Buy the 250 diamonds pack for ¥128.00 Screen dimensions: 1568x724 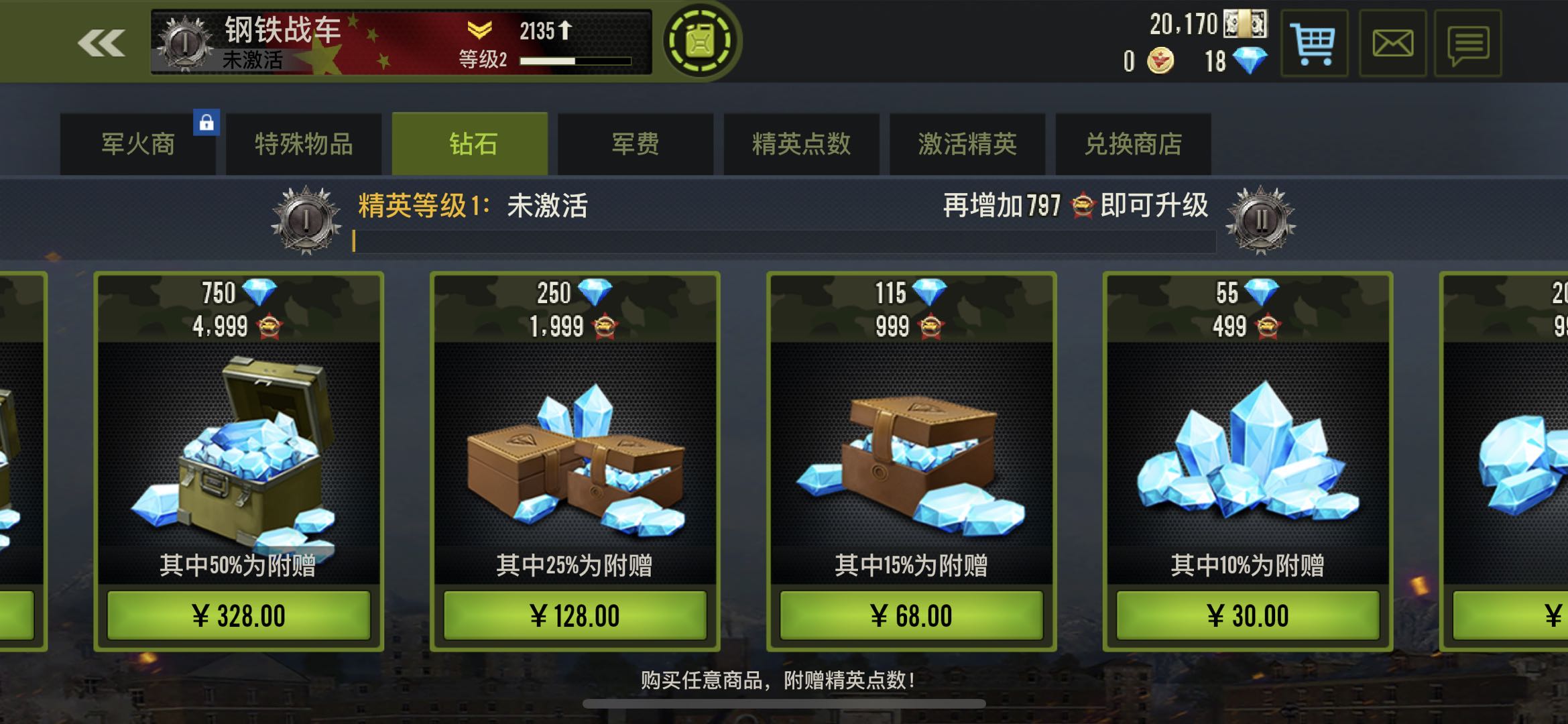[575, 615]
